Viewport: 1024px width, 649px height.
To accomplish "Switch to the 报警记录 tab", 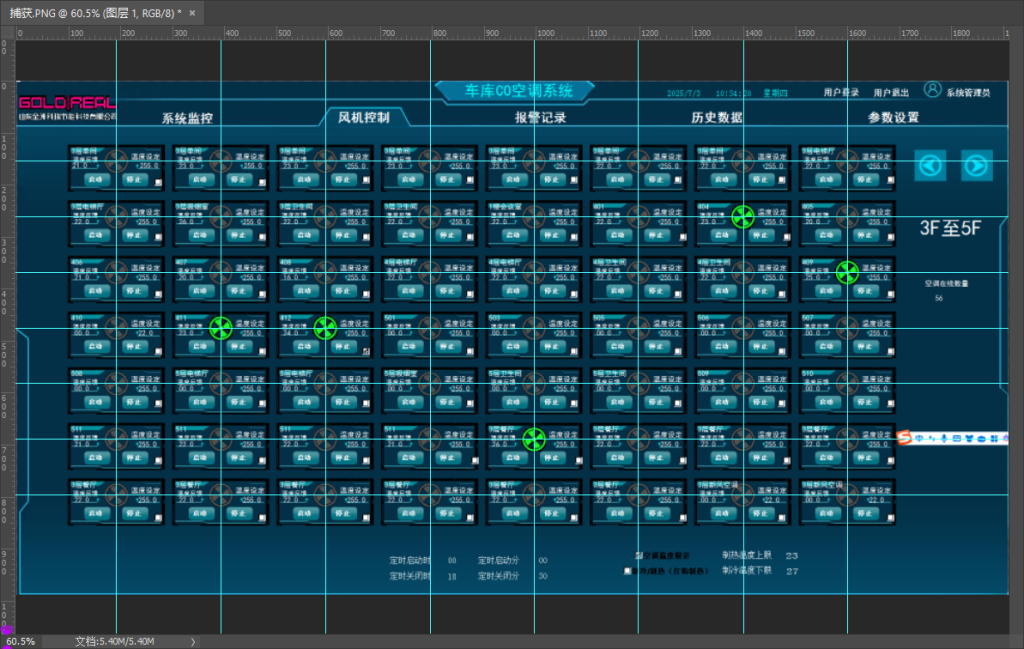I will [x=540, y=118].
